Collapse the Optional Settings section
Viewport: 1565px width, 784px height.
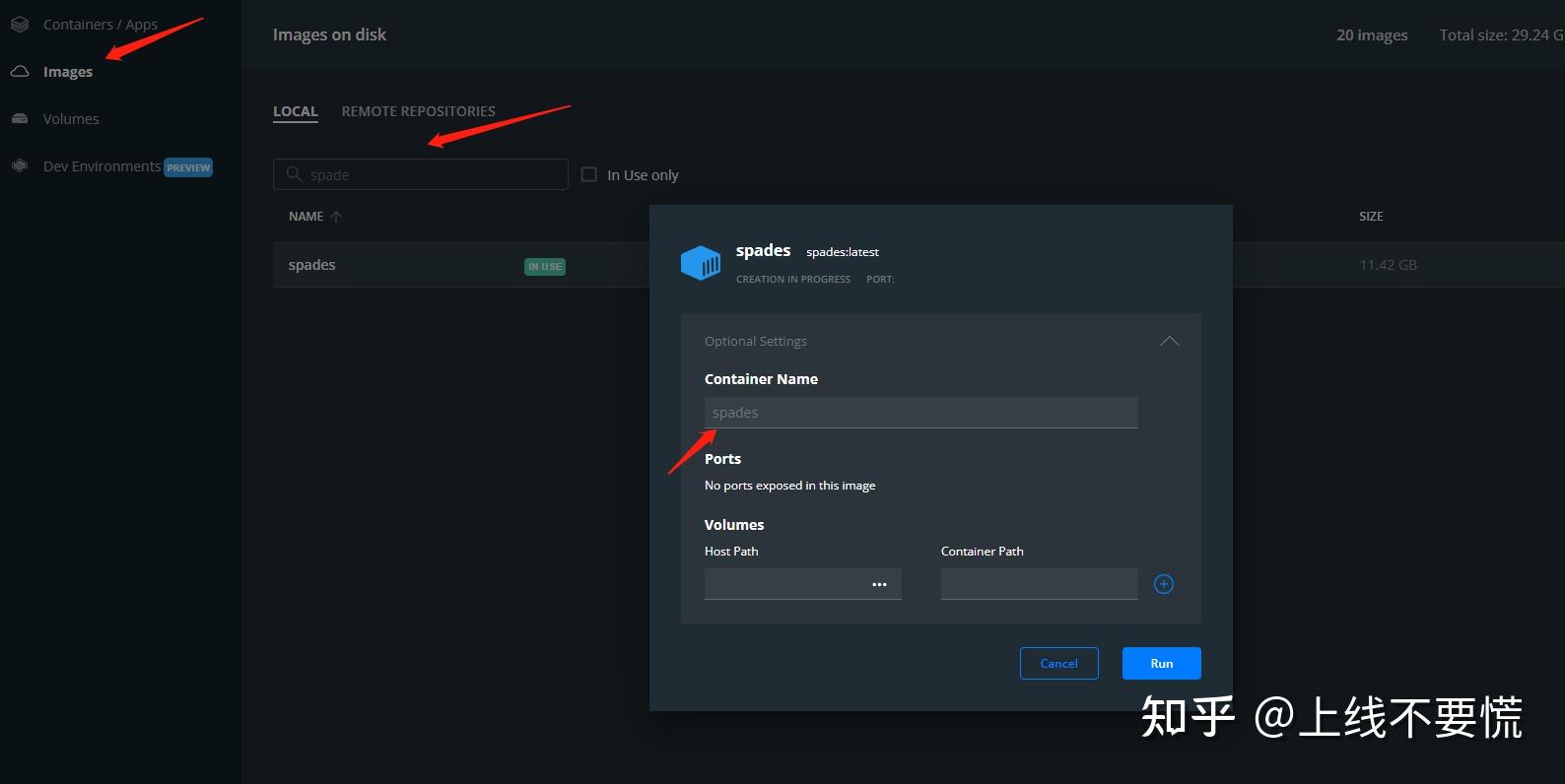1170,341
